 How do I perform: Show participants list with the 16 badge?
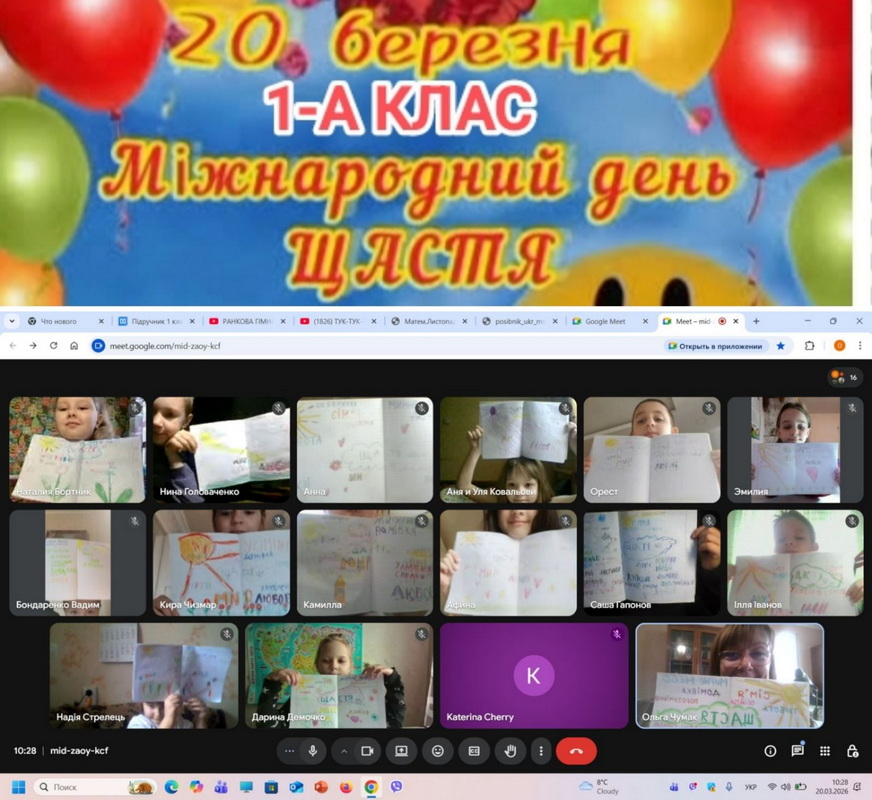(x=846, y=377)
